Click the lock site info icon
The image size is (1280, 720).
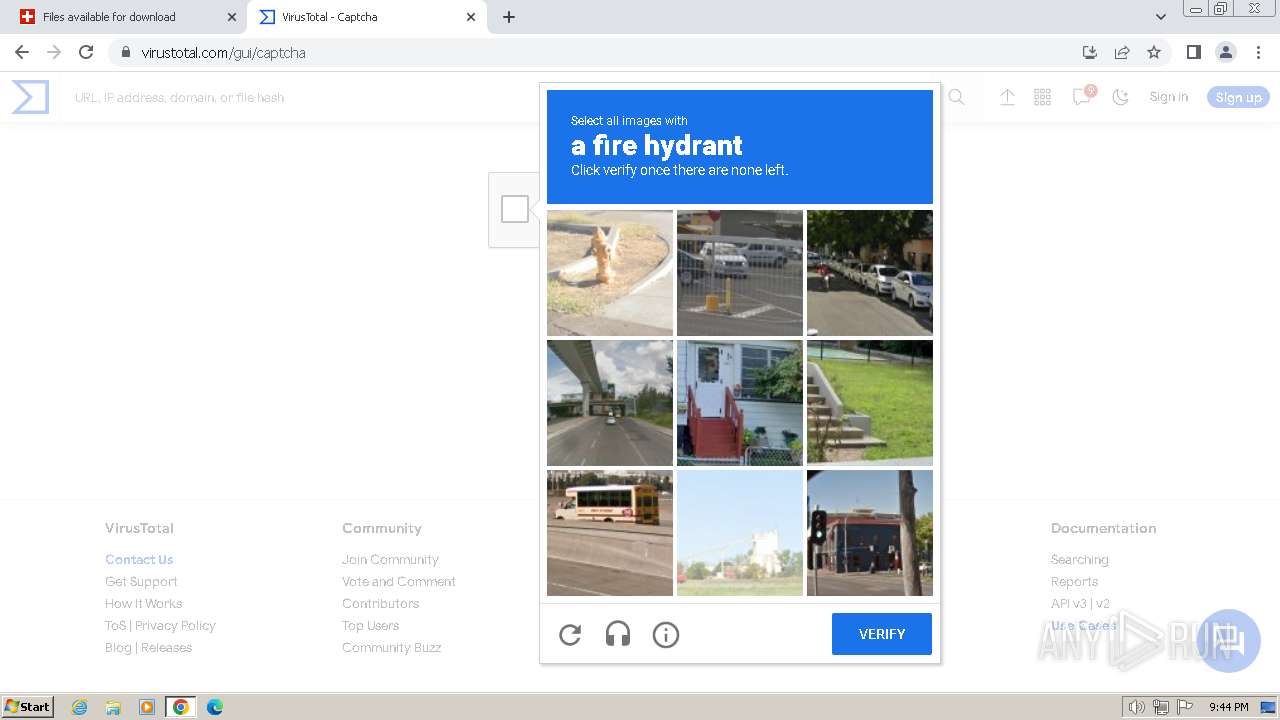click(x=125, y=52)
